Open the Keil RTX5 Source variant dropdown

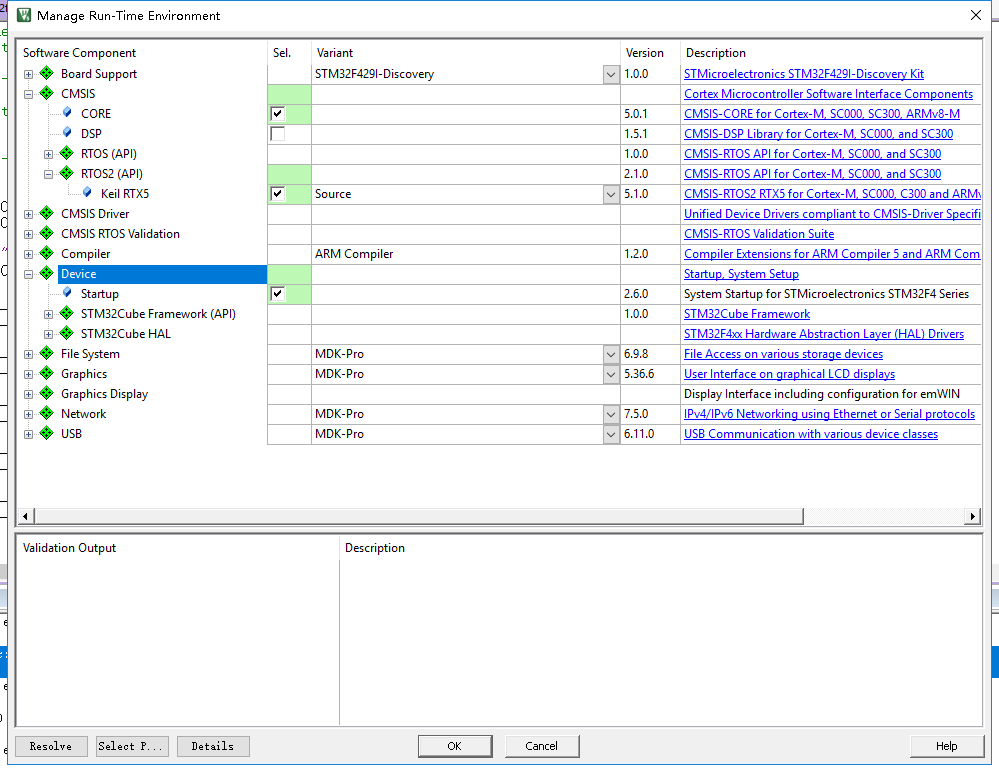[x=611, y=194]
